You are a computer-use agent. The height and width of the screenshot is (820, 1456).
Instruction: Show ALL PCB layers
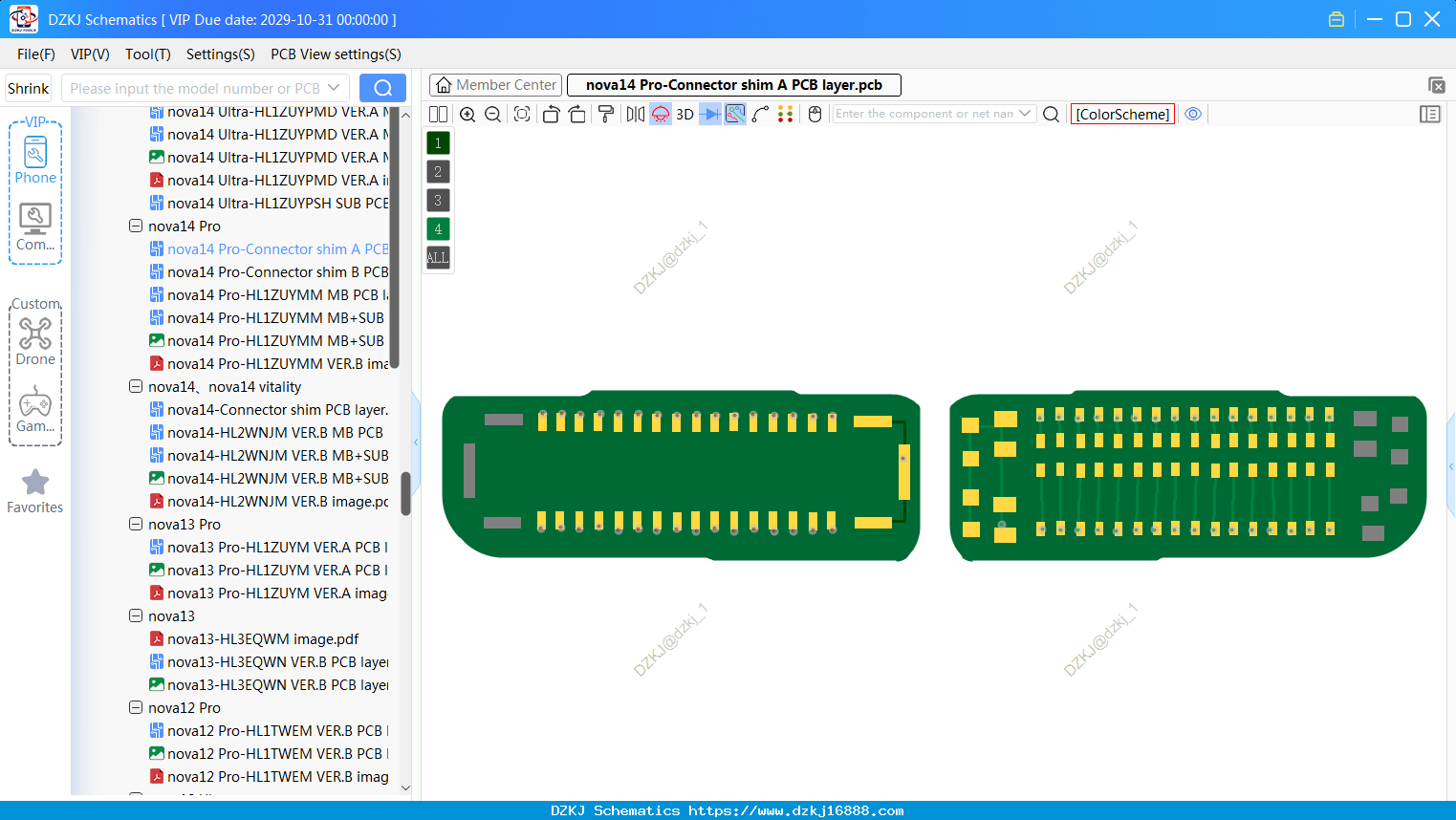tap(438, 258)
